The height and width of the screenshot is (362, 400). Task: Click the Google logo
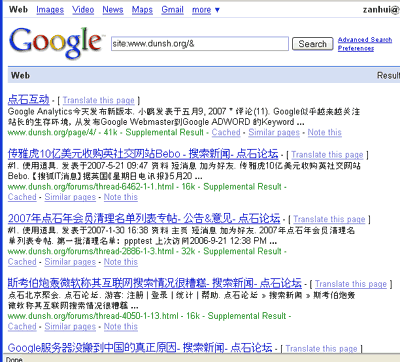[56, 43]
